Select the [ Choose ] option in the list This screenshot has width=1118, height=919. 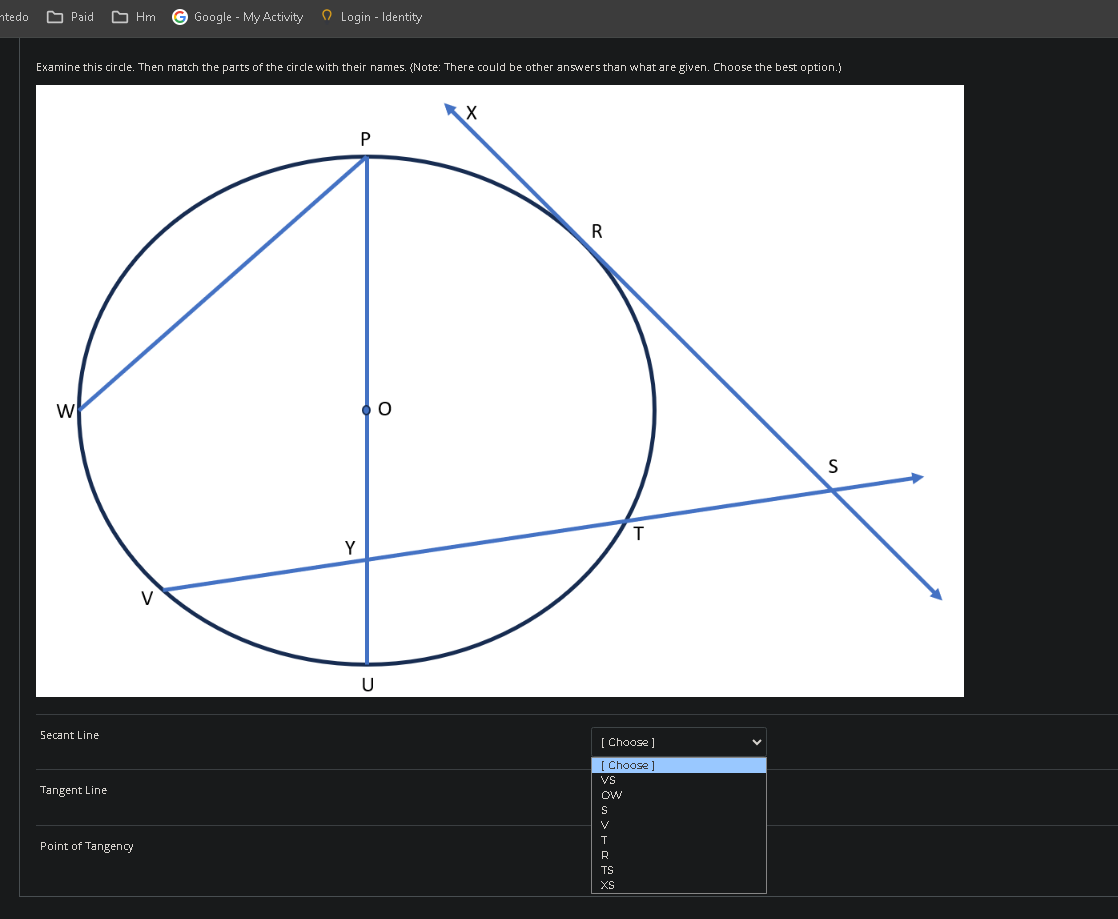[679, 765]
